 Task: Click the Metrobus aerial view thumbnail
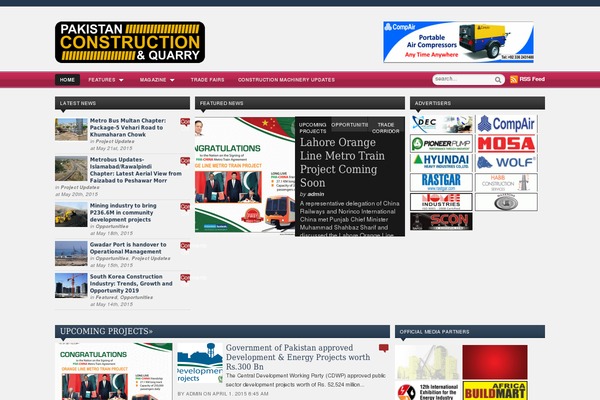coord(71,168)
